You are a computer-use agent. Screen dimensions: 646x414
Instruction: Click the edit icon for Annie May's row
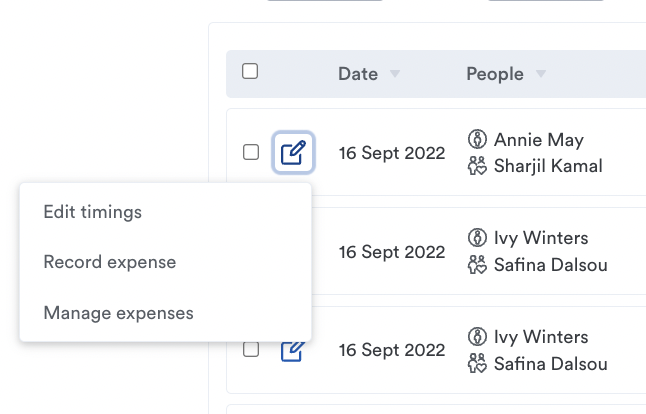pos(293,152)
